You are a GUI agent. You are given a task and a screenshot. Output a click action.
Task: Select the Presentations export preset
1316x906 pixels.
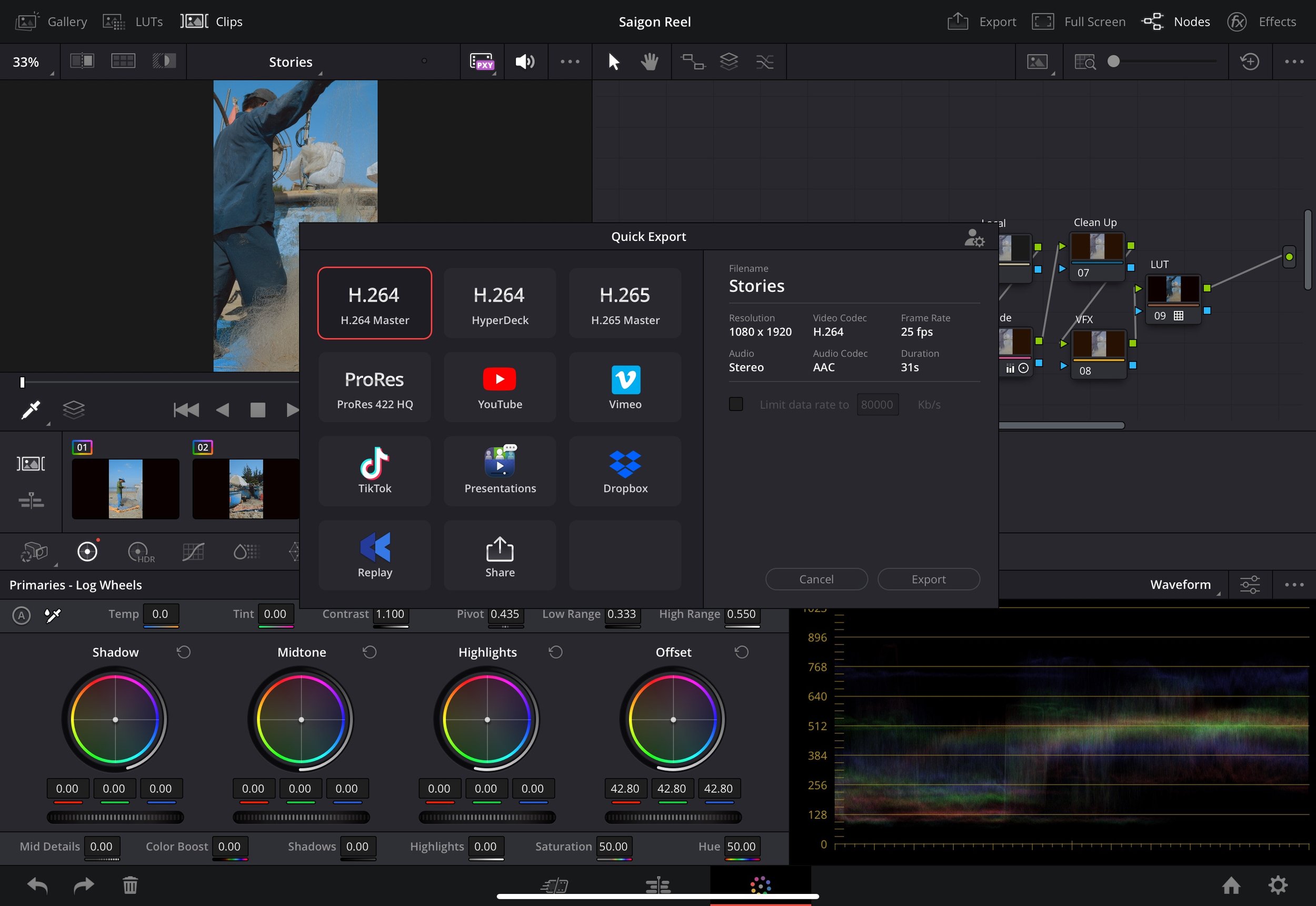click(500, 471)
